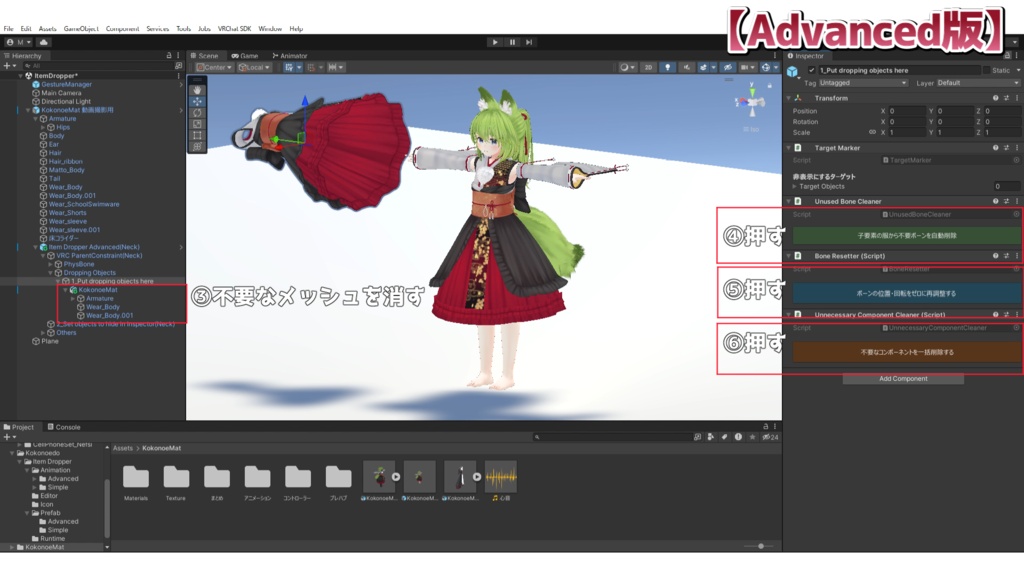This screenshot has width=1024, height=576.
Task: Toggle the object active checkbox in Inspector
Action: [x=812, y=70]
